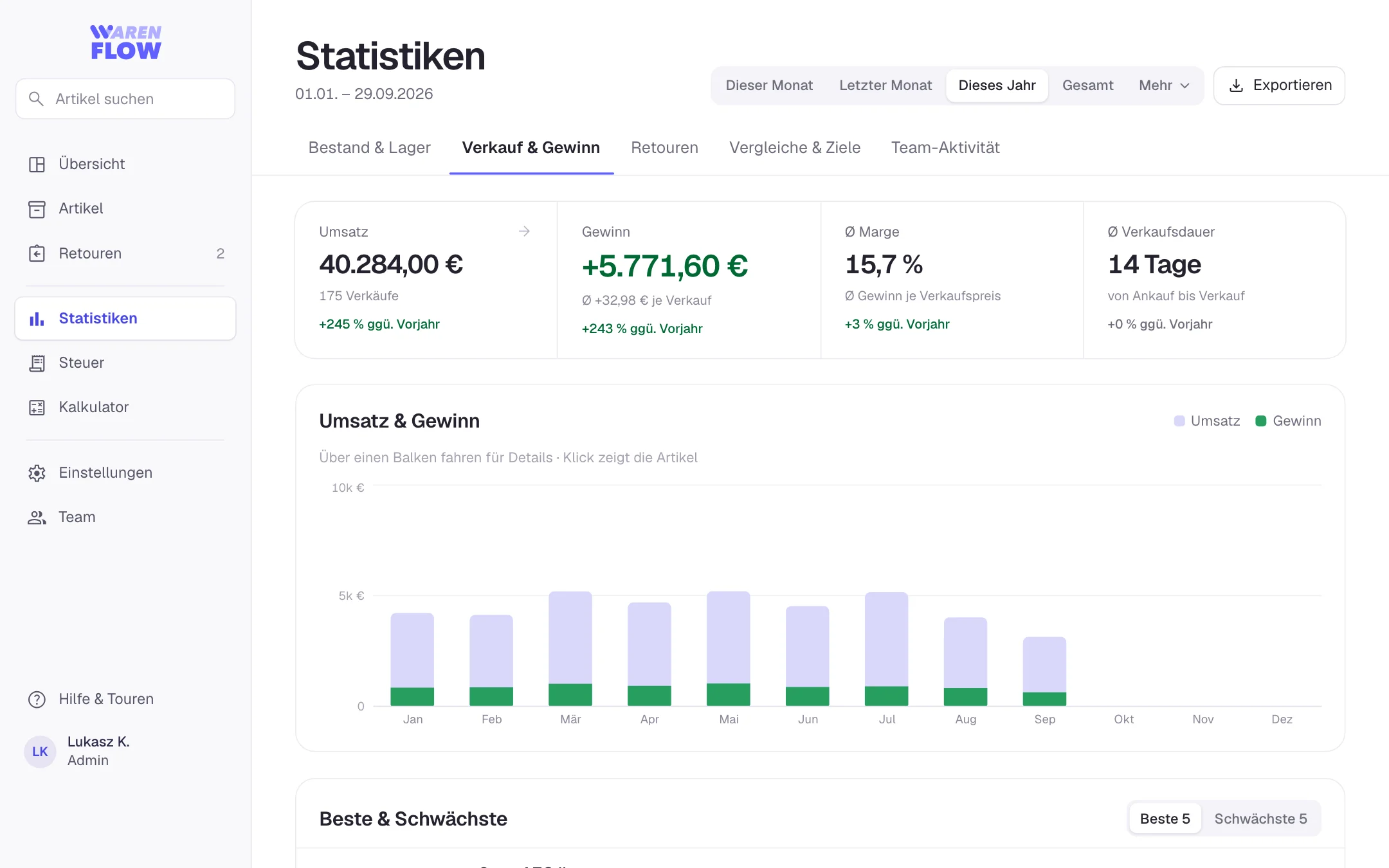This screenshot has height=868, width=1389.
Task: Open the Retouren statistics tab
Action: pos(664,148)
